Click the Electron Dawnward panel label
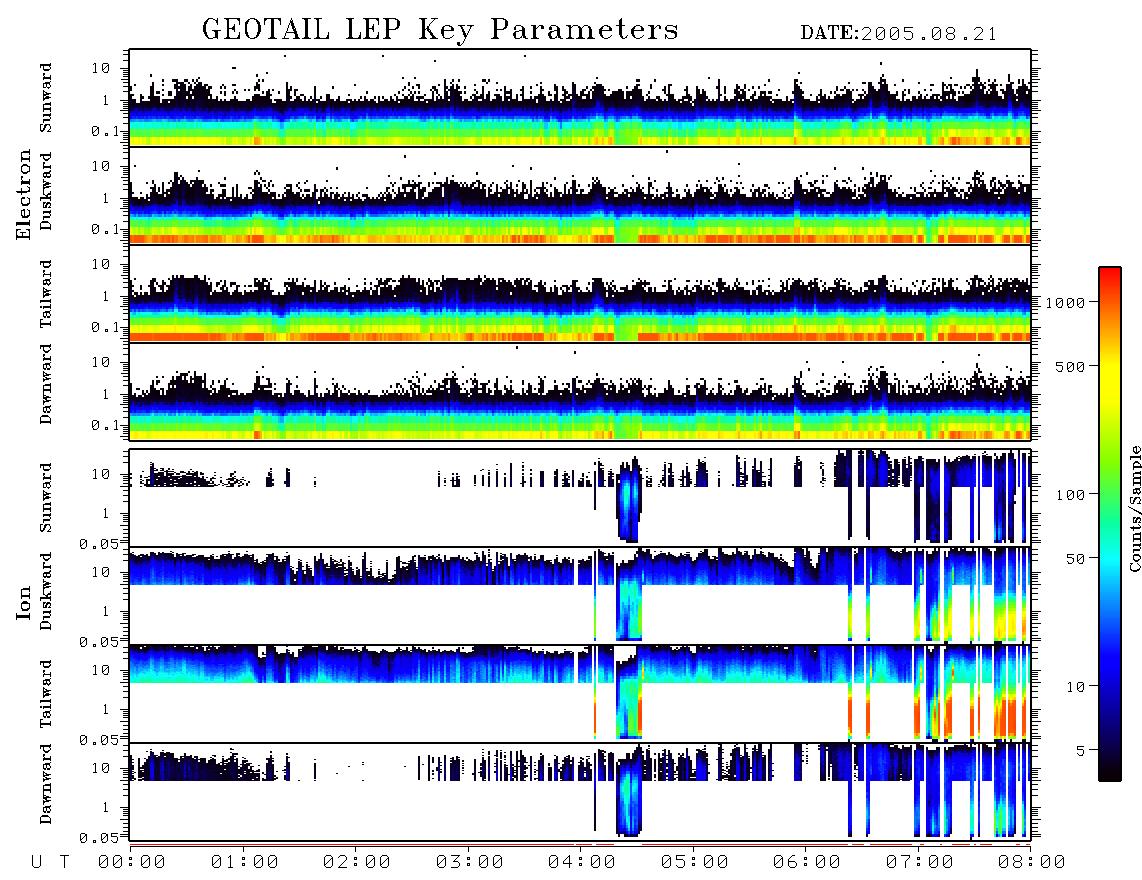The width and height of the screenshot is (1142, 880). click(46, 384)
